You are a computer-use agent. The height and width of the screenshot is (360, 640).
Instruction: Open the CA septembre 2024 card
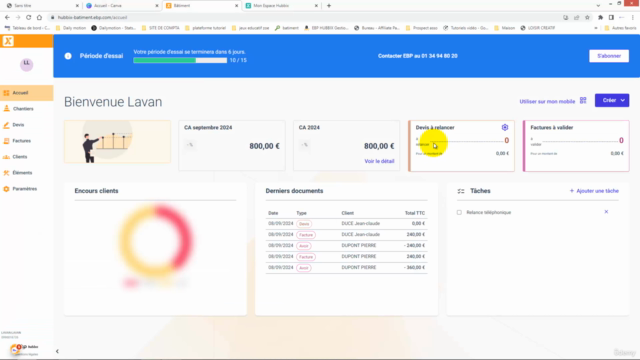coord(231,146)
